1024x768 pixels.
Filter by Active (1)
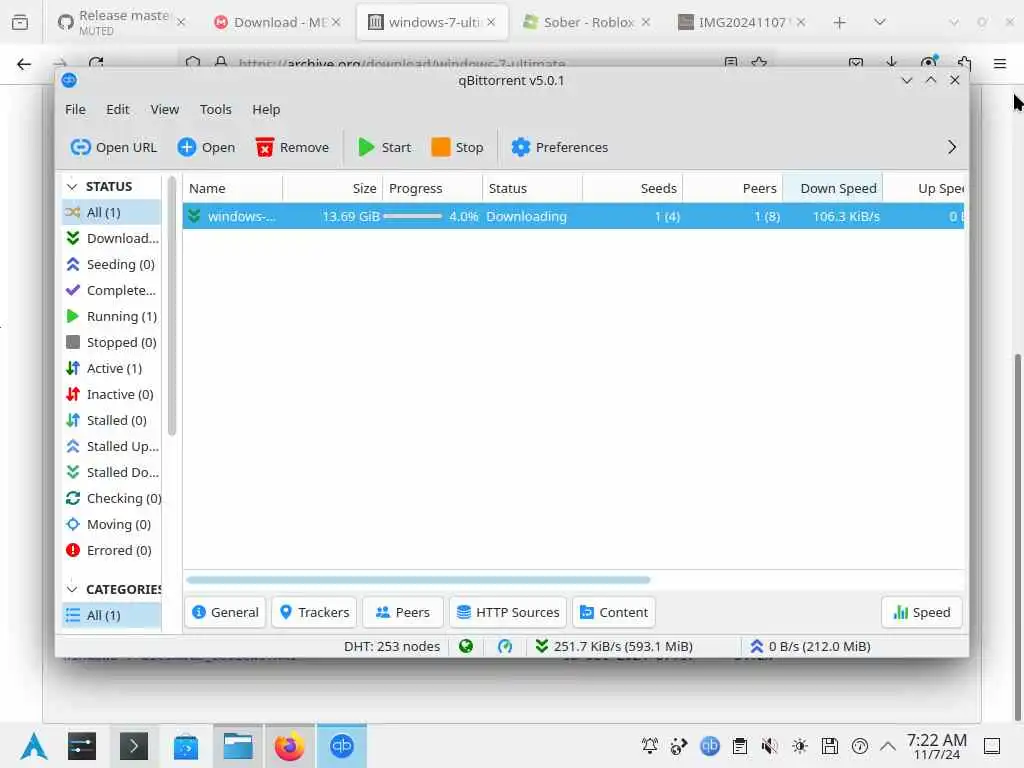click(111, 369)
